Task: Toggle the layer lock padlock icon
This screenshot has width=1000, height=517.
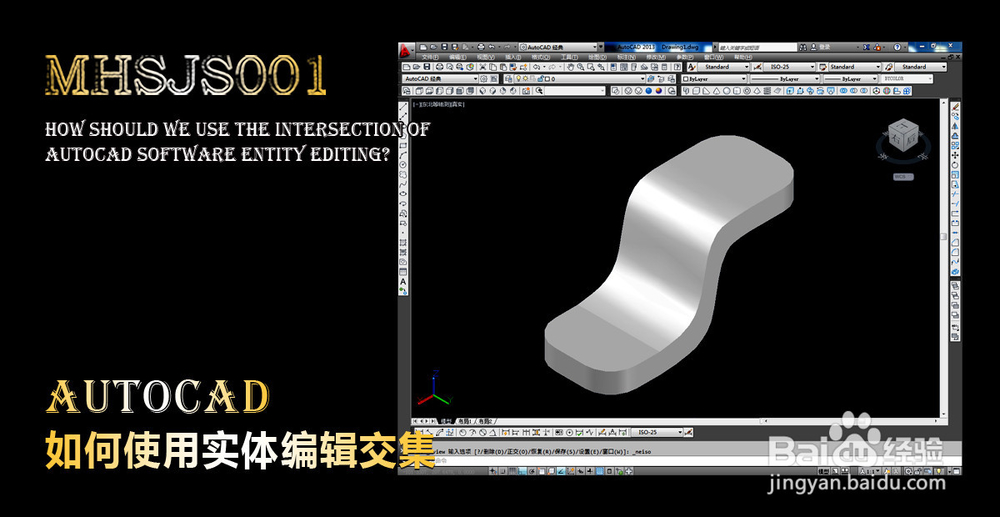Action: [x=541, y=78]
